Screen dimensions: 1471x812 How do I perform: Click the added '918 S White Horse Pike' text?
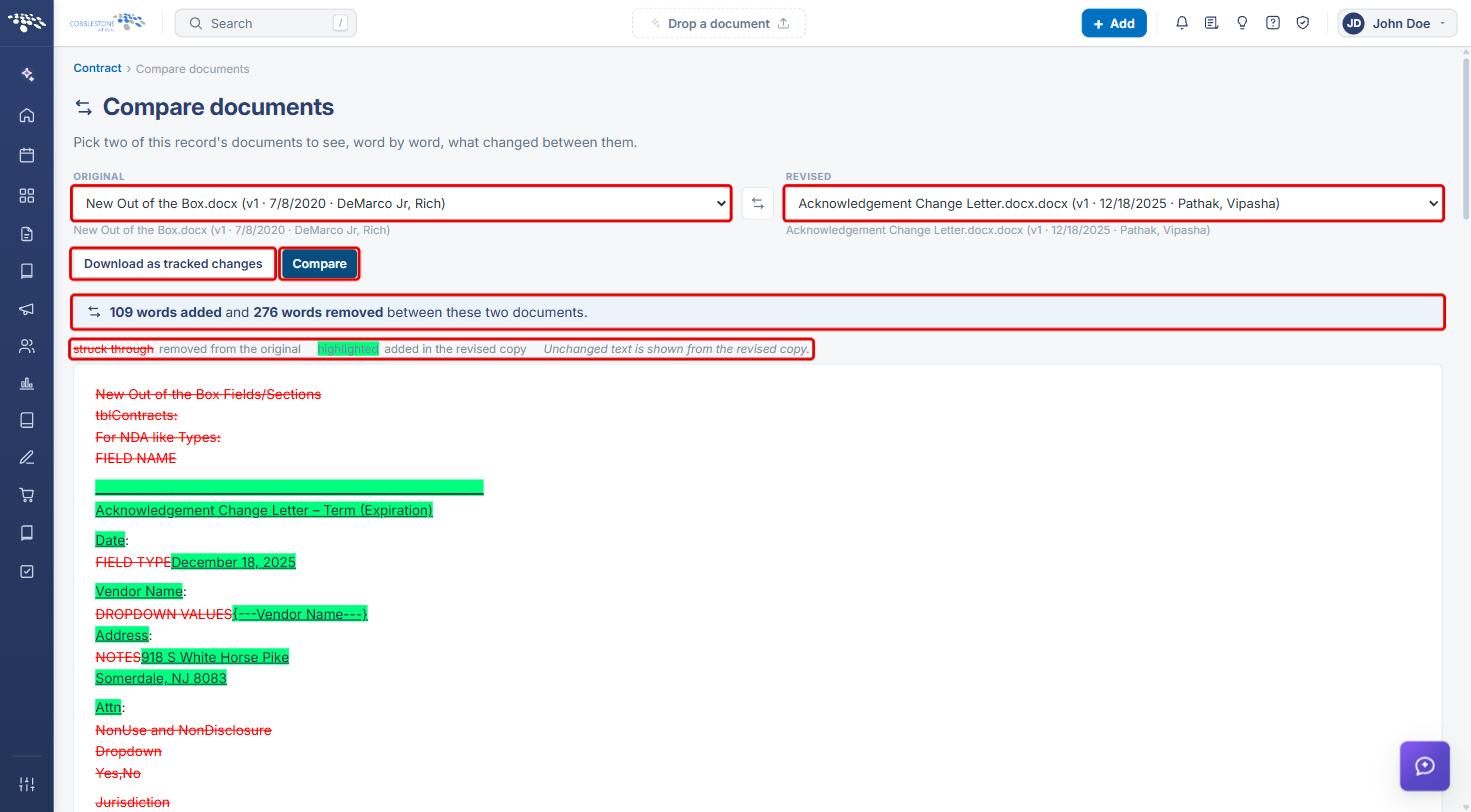click(215, 657)
